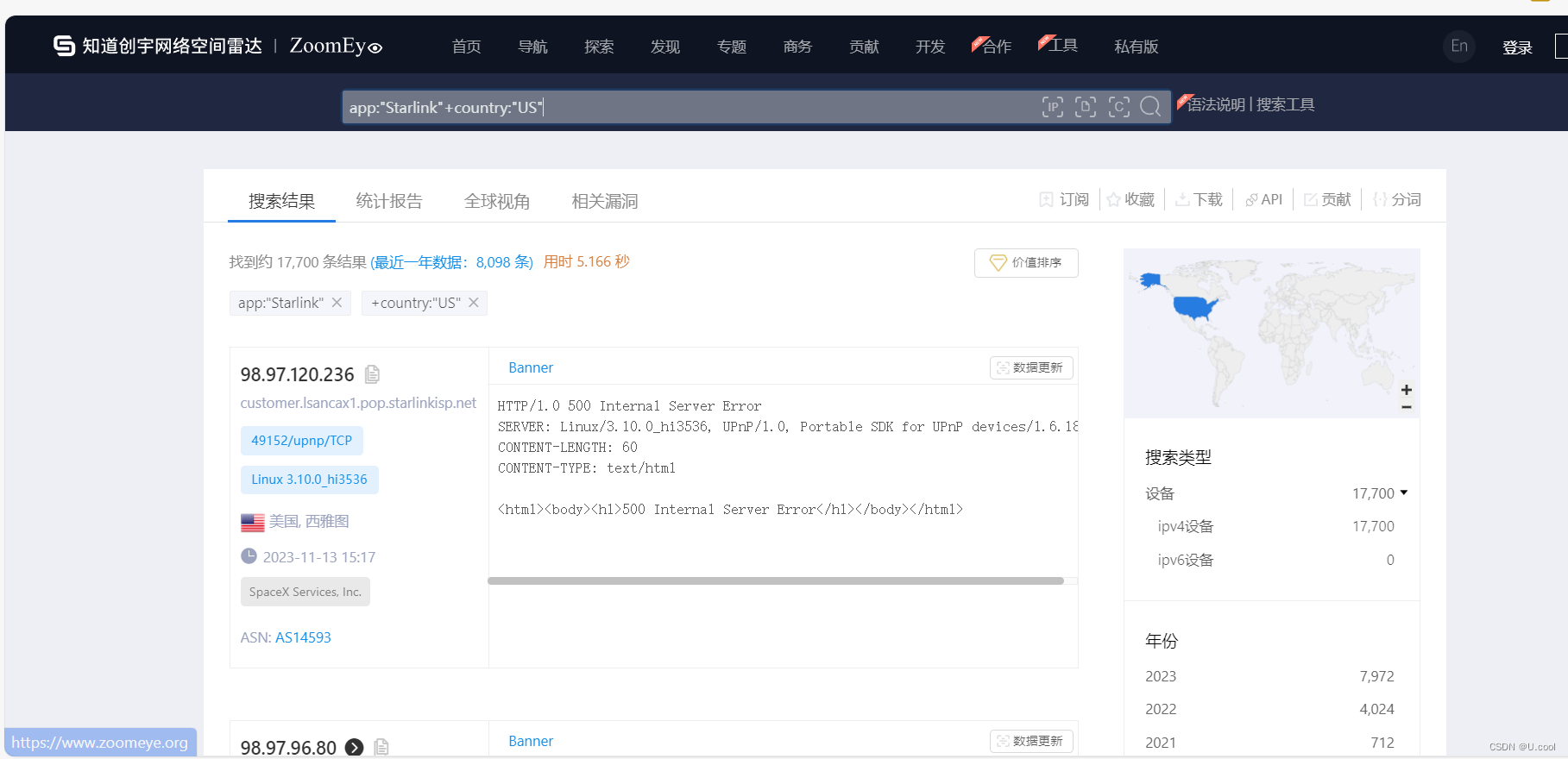Open the 导航 nav menu
1568x759 pixels.
[532, 47]
